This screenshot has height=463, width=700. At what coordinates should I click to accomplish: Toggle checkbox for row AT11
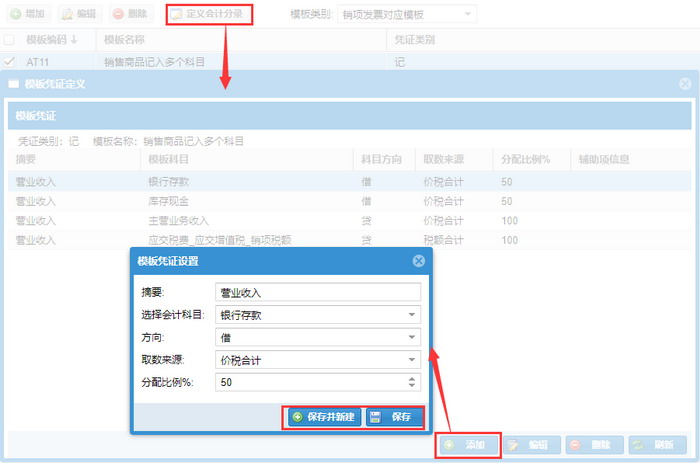click(9, 62)
